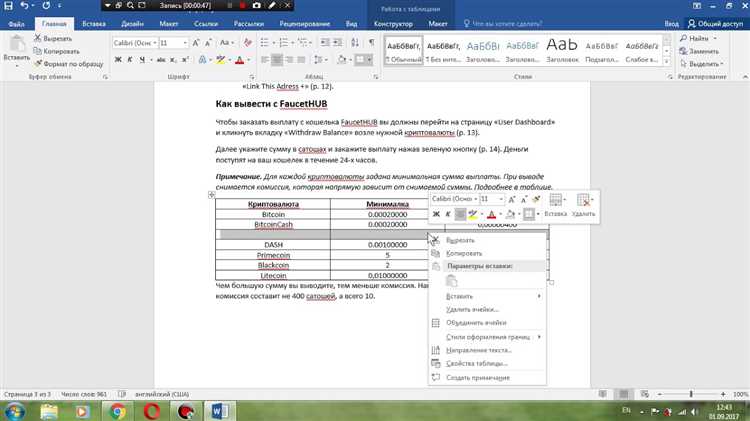
Task: Expand the styles gallery
Action: (x=666, y=61)
